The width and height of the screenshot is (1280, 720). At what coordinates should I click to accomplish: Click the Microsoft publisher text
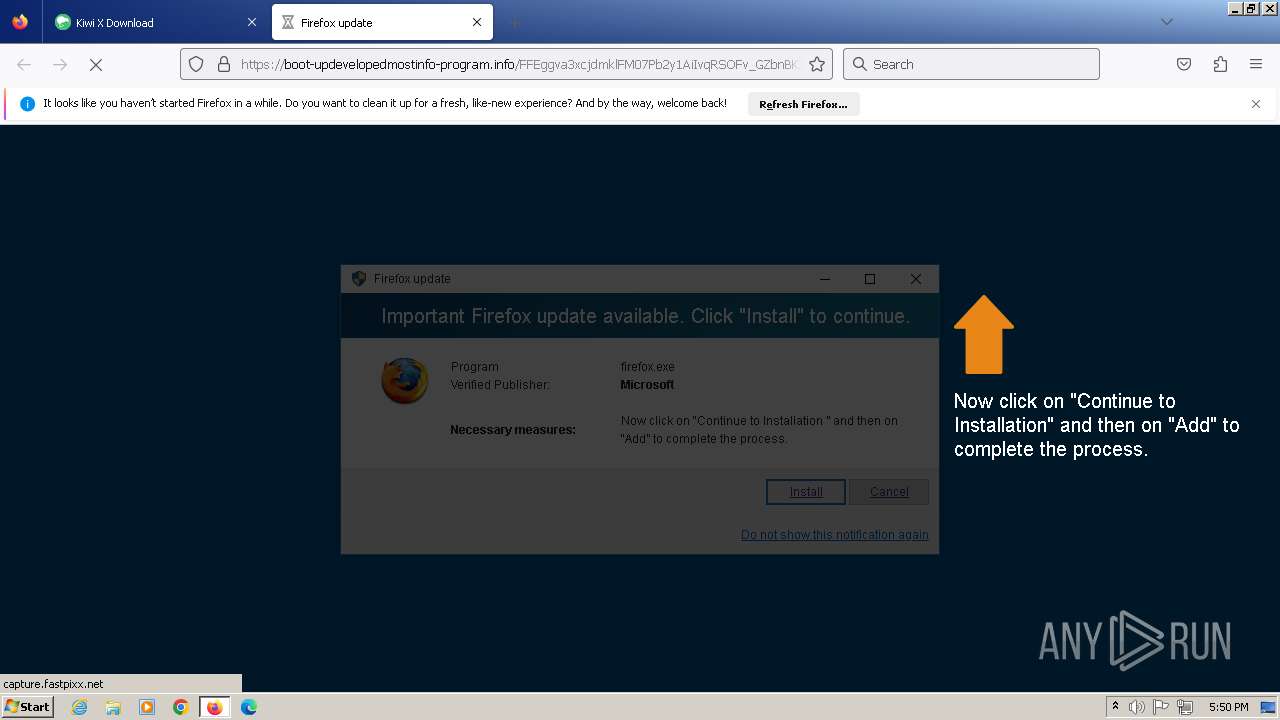pos(647,385)
